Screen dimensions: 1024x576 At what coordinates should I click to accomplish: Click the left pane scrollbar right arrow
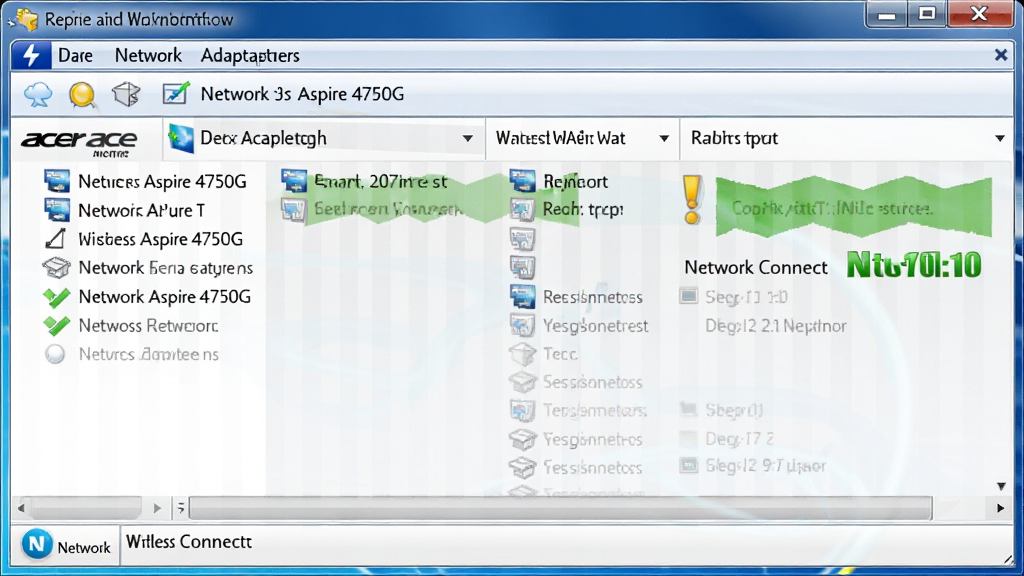click(x=157, y=507)
